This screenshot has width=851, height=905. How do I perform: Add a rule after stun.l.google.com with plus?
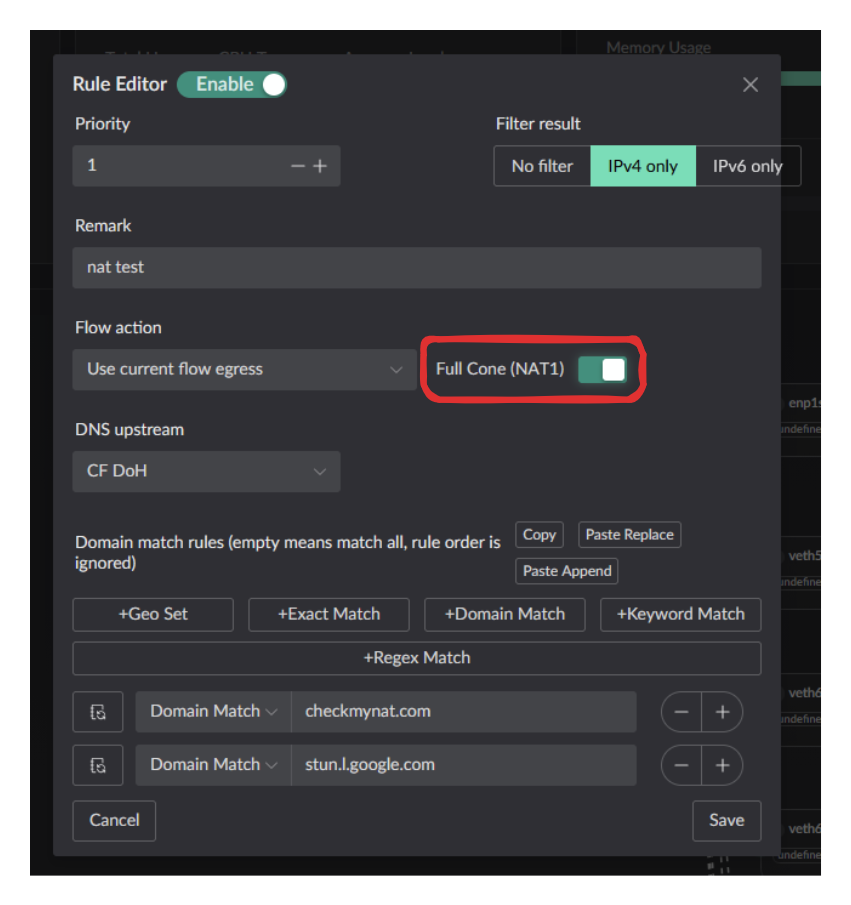pyautogui.click(x=722, y=766)
